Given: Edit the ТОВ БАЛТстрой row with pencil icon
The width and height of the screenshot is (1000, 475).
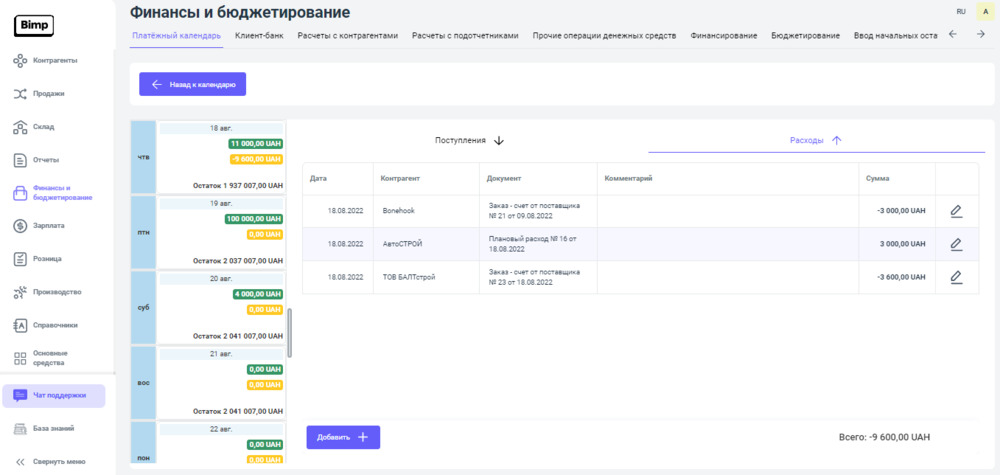Looking at the screenshot, I should coord(956,277).
